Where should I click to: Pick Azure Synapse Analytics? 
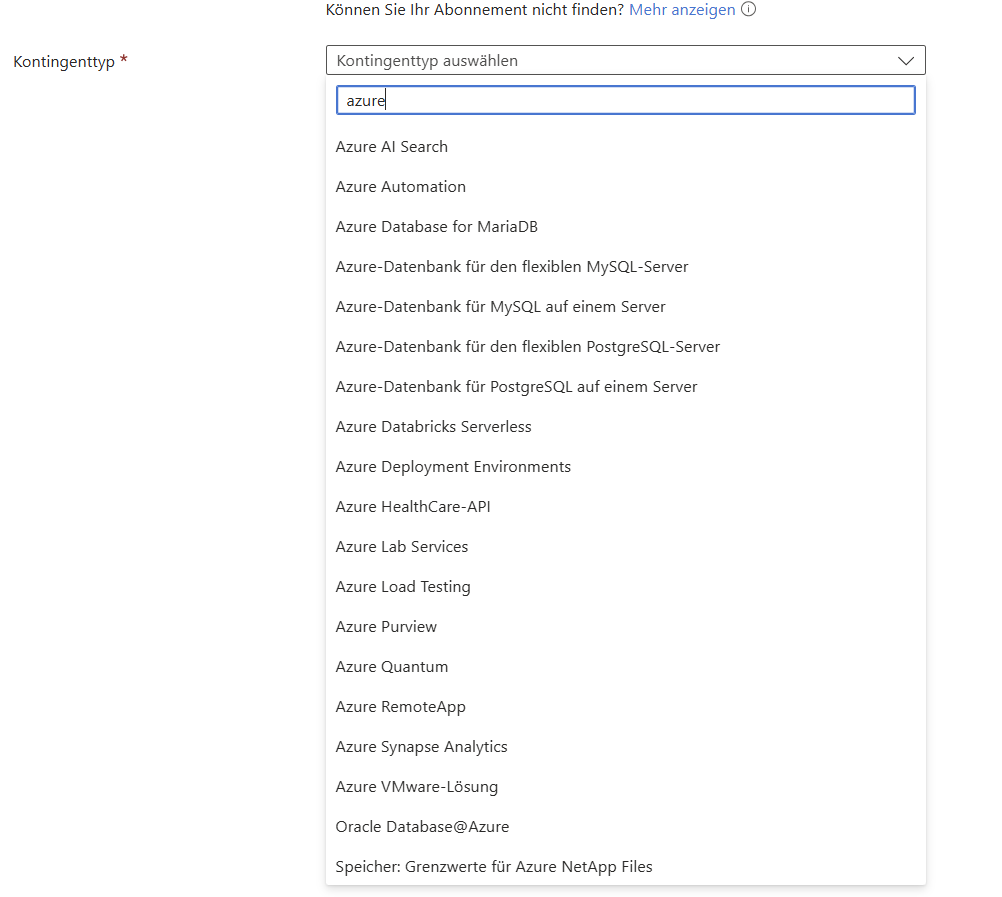click(x=626, y=747)
